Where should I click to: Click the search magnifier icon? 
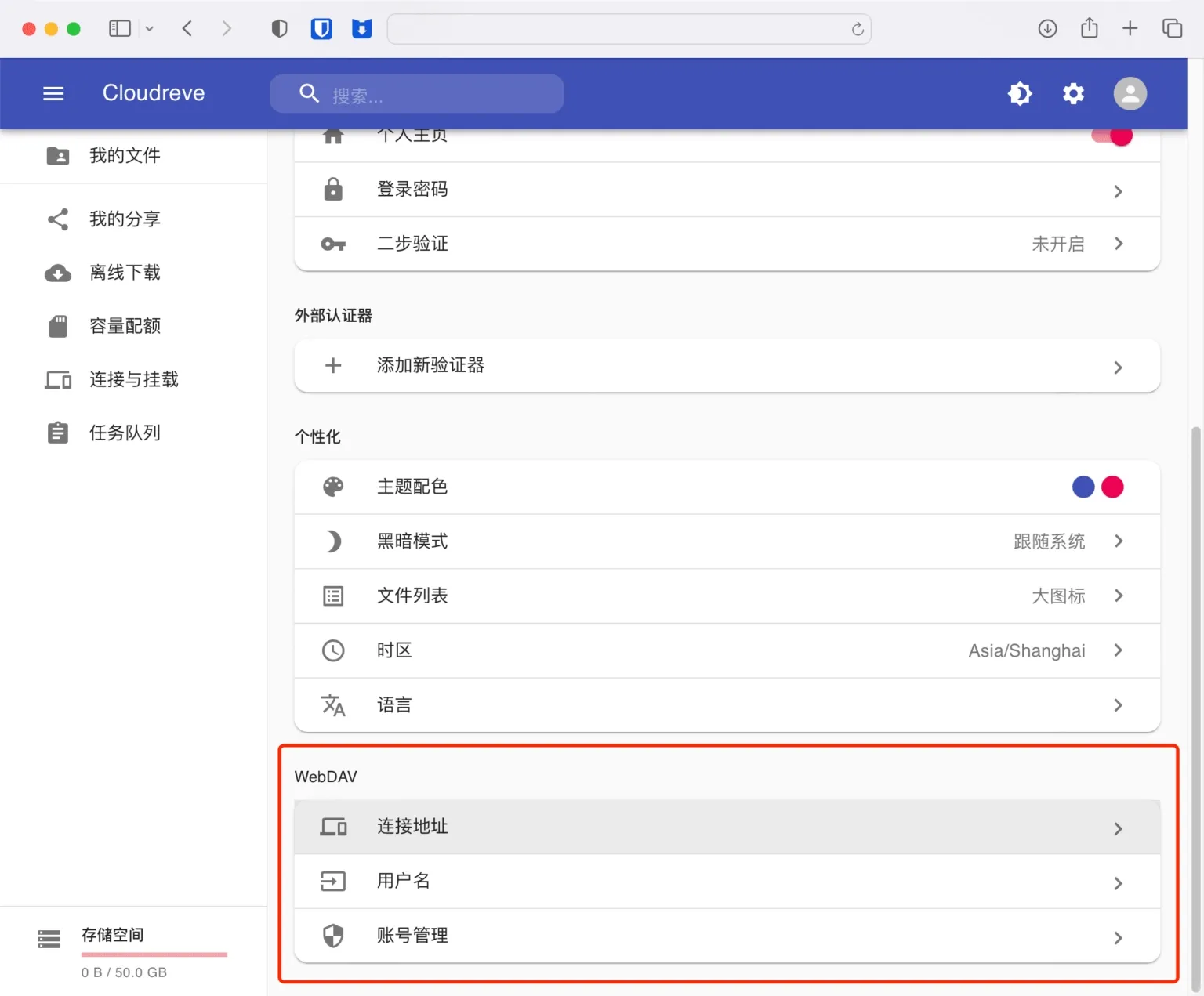point(310,94)
